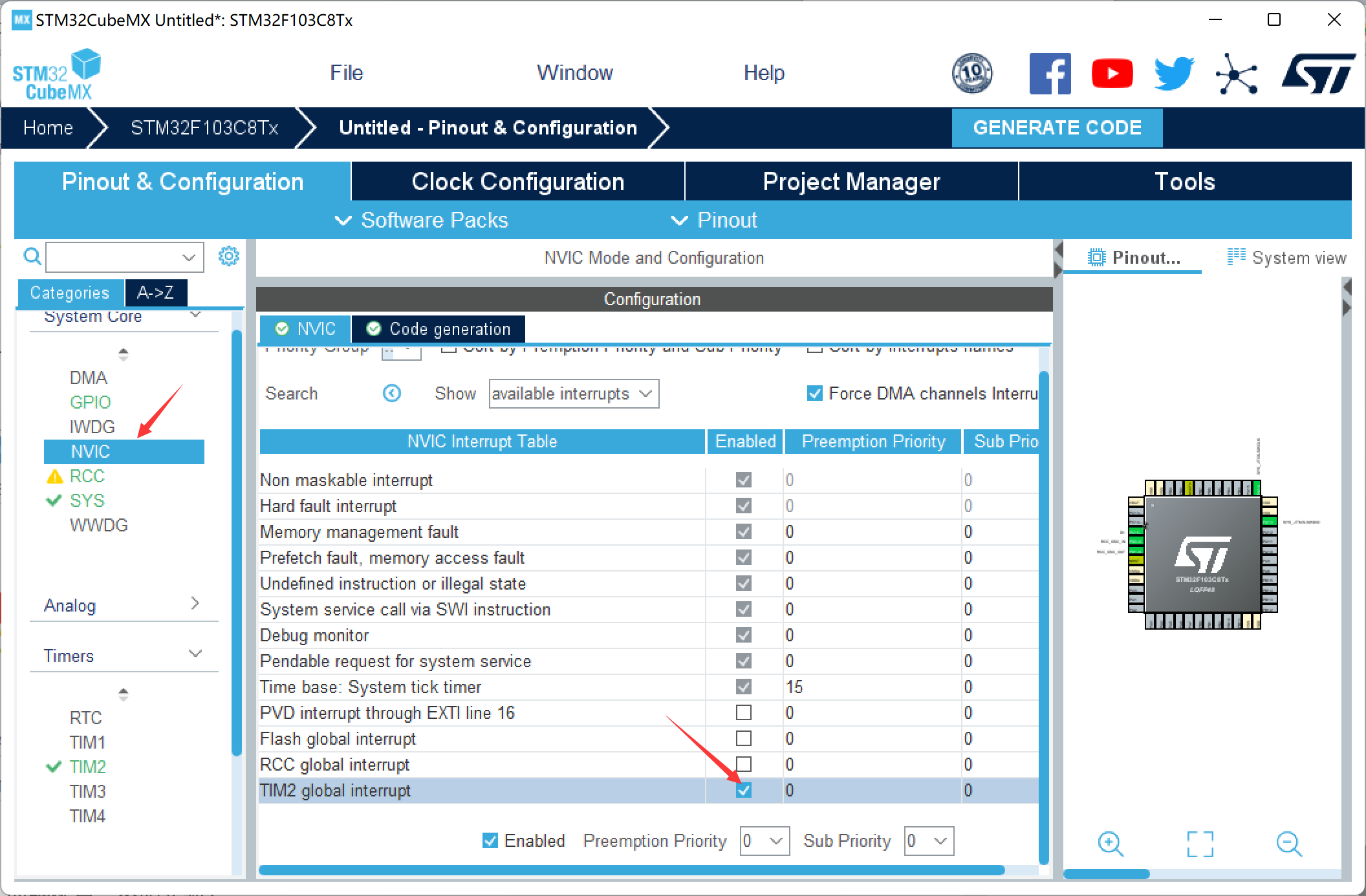Go to Home breadcrumb
1366x896 pixels.
(48, 127)
